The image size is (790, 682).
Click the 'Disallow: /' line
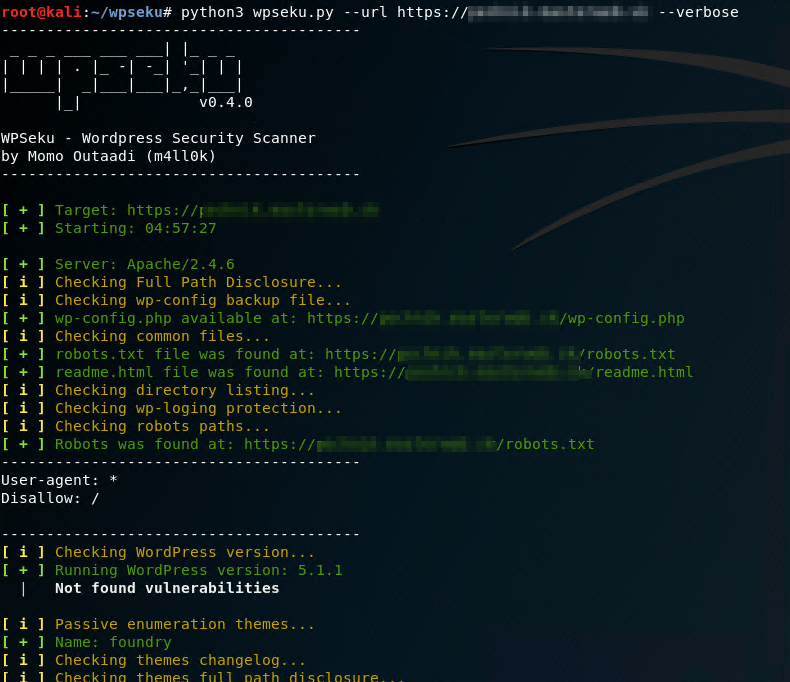coord(50,498)
